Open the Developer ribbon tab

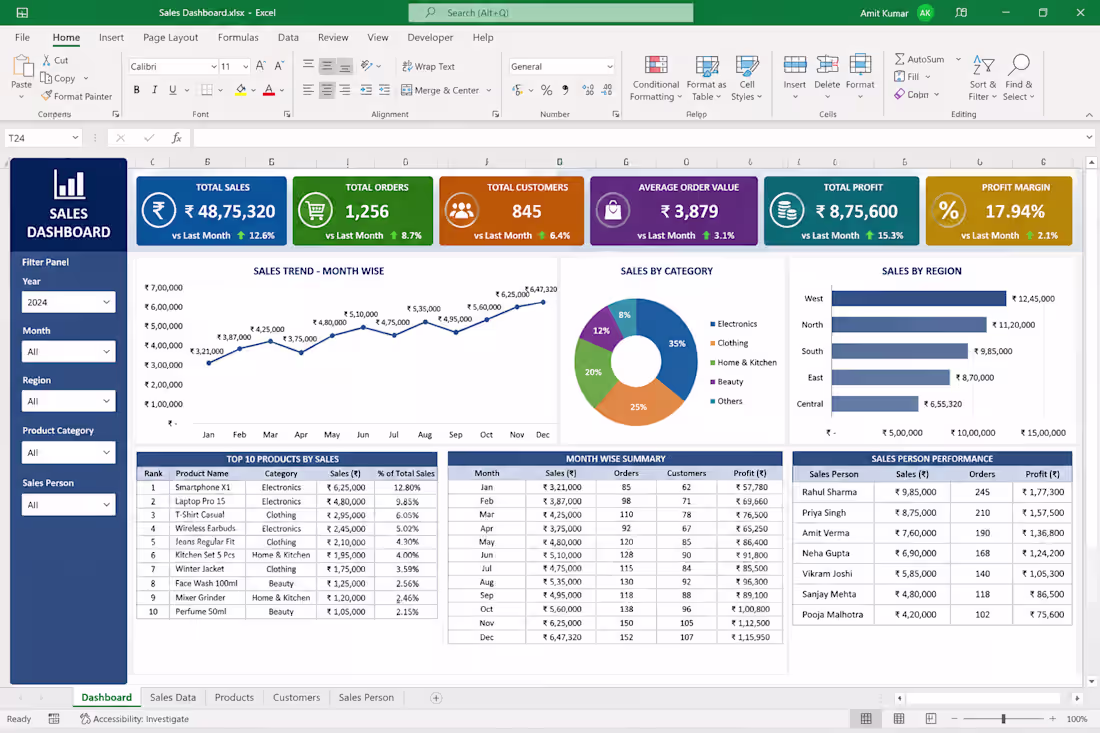[430, 37]
